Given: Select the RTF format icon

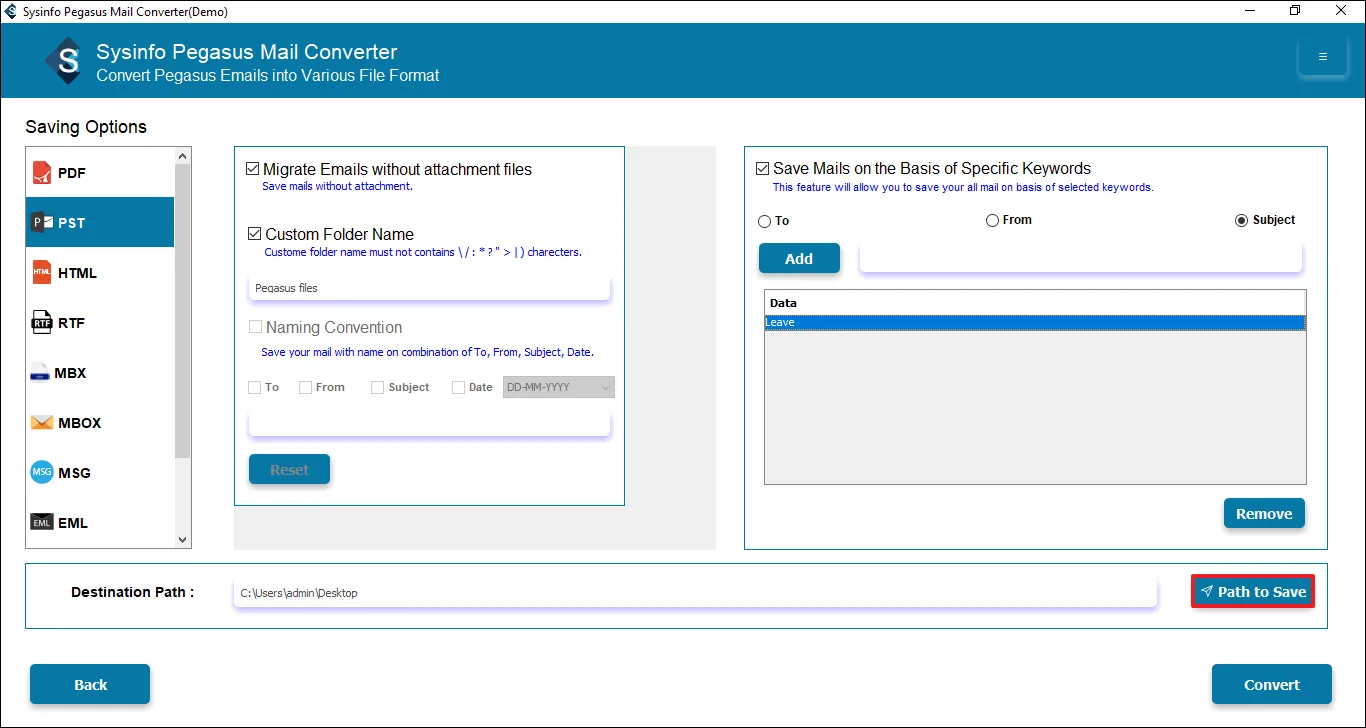Looking at the screenshot, I should tap(42, 323).
